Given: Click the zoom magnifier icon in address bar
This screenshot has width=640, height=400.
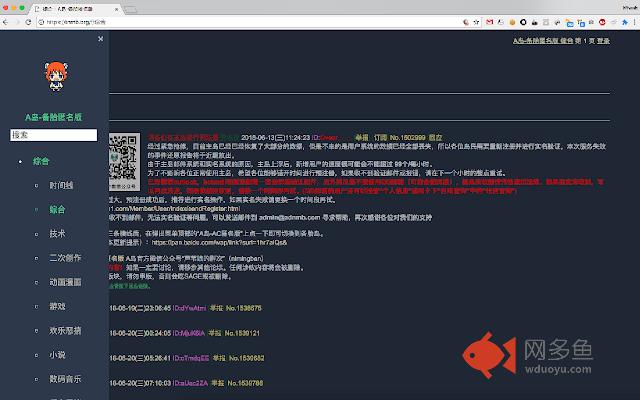Looking at the screenshot, I should (466, 22).
